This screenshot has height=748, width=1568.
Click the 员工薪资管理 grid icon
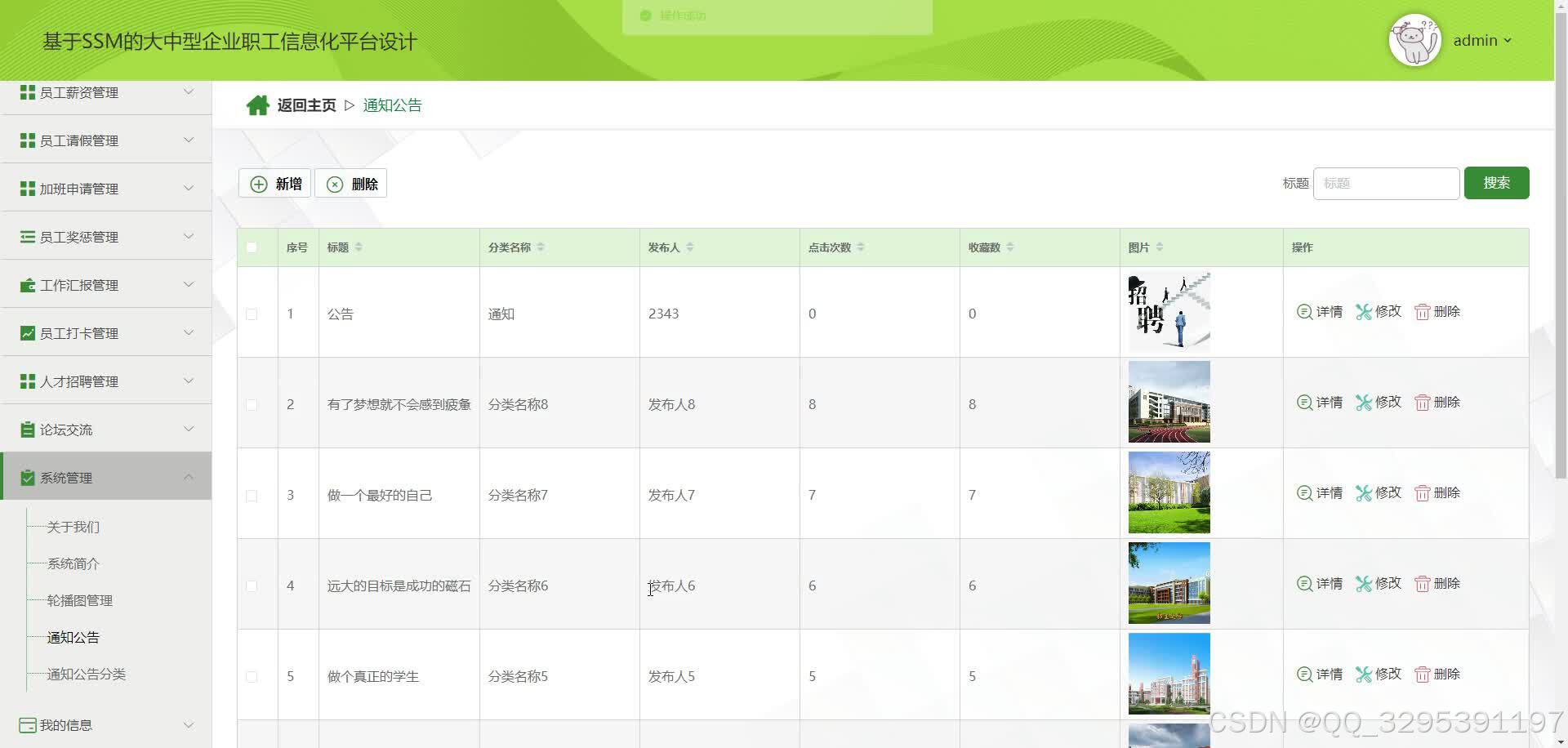28,92
